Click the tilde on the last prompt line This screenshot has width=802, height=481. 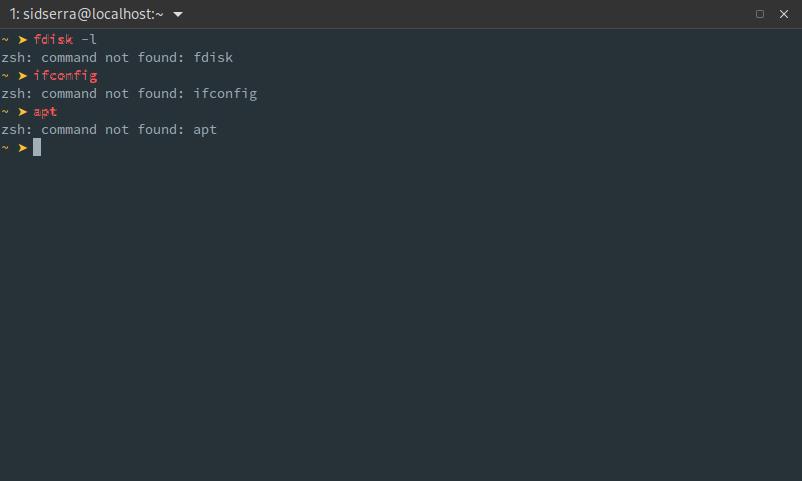(x=5, y=148)
